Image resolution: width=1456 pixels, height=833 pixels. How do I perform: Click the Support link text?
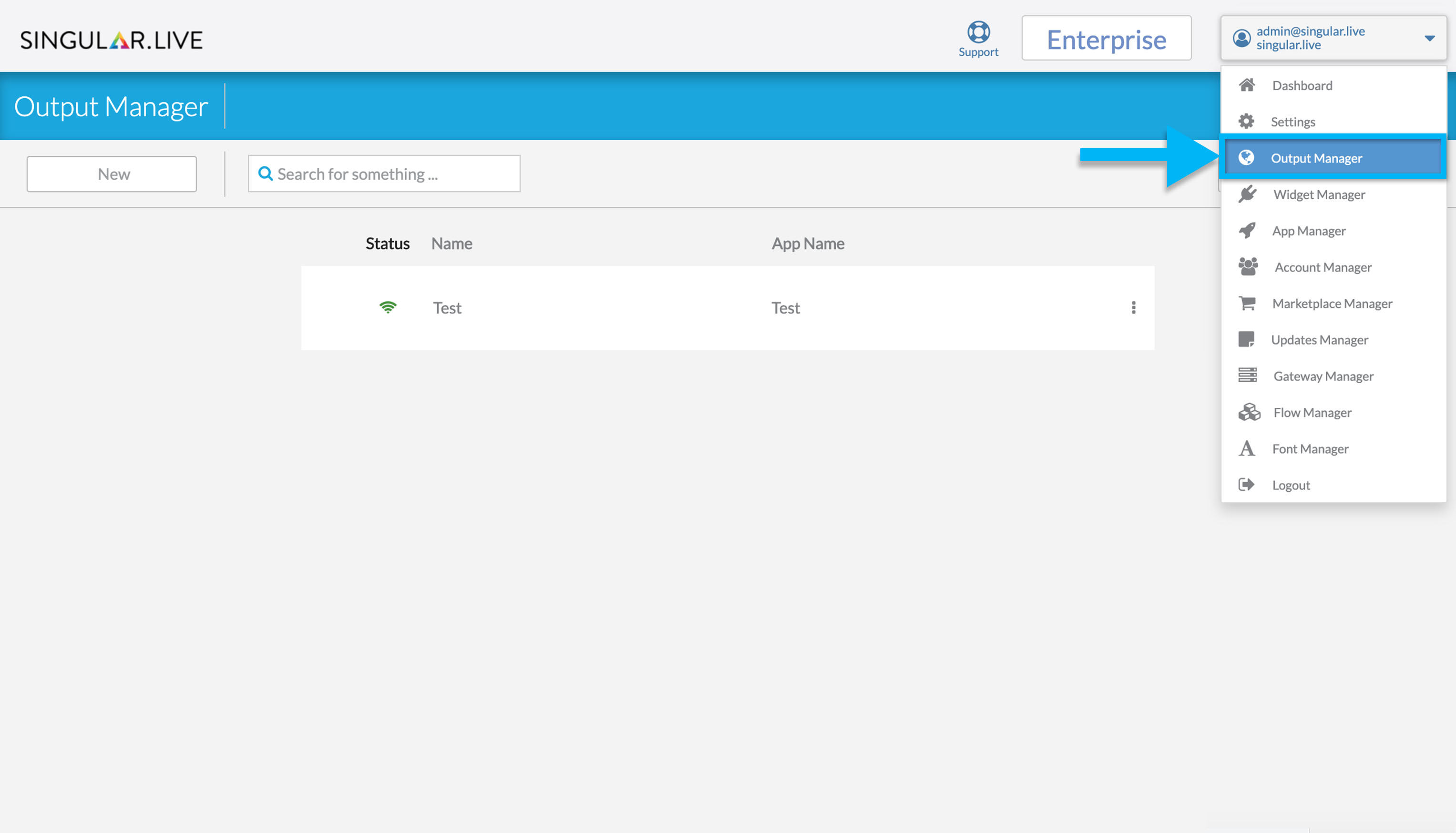pos(978,52)
